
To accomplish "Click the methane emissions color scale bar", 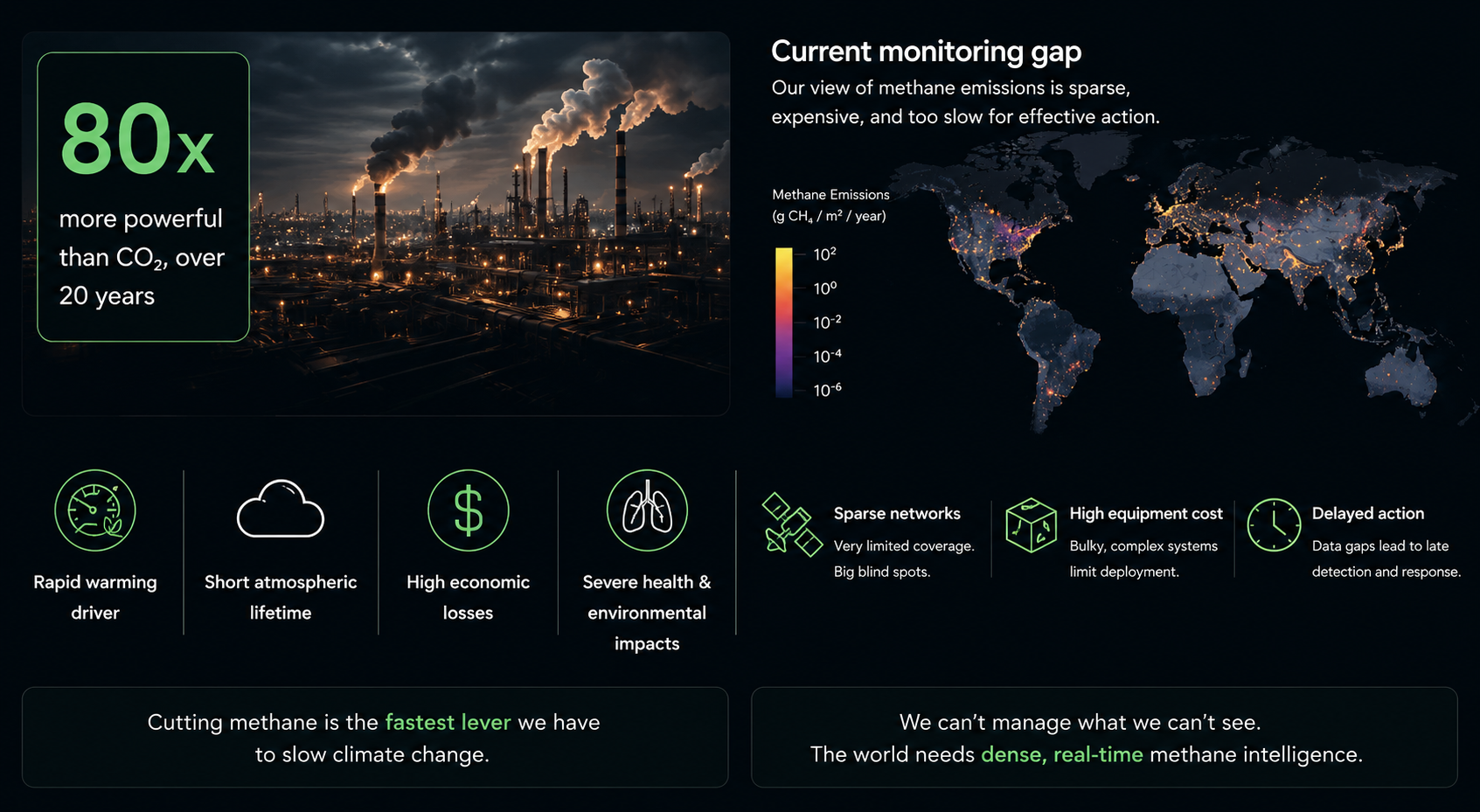I will pos(783,323).
